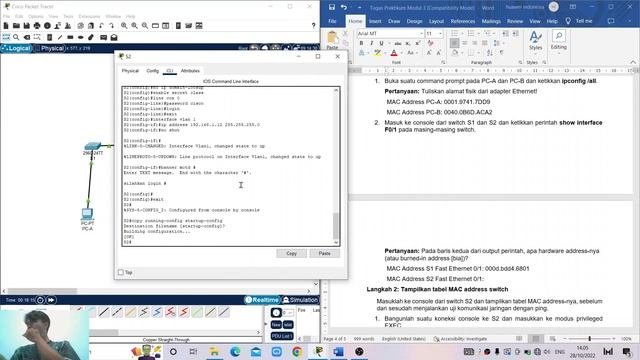Open Paragraph dialog launcher in Word
640x360 pixels.
tap(520, 62)
